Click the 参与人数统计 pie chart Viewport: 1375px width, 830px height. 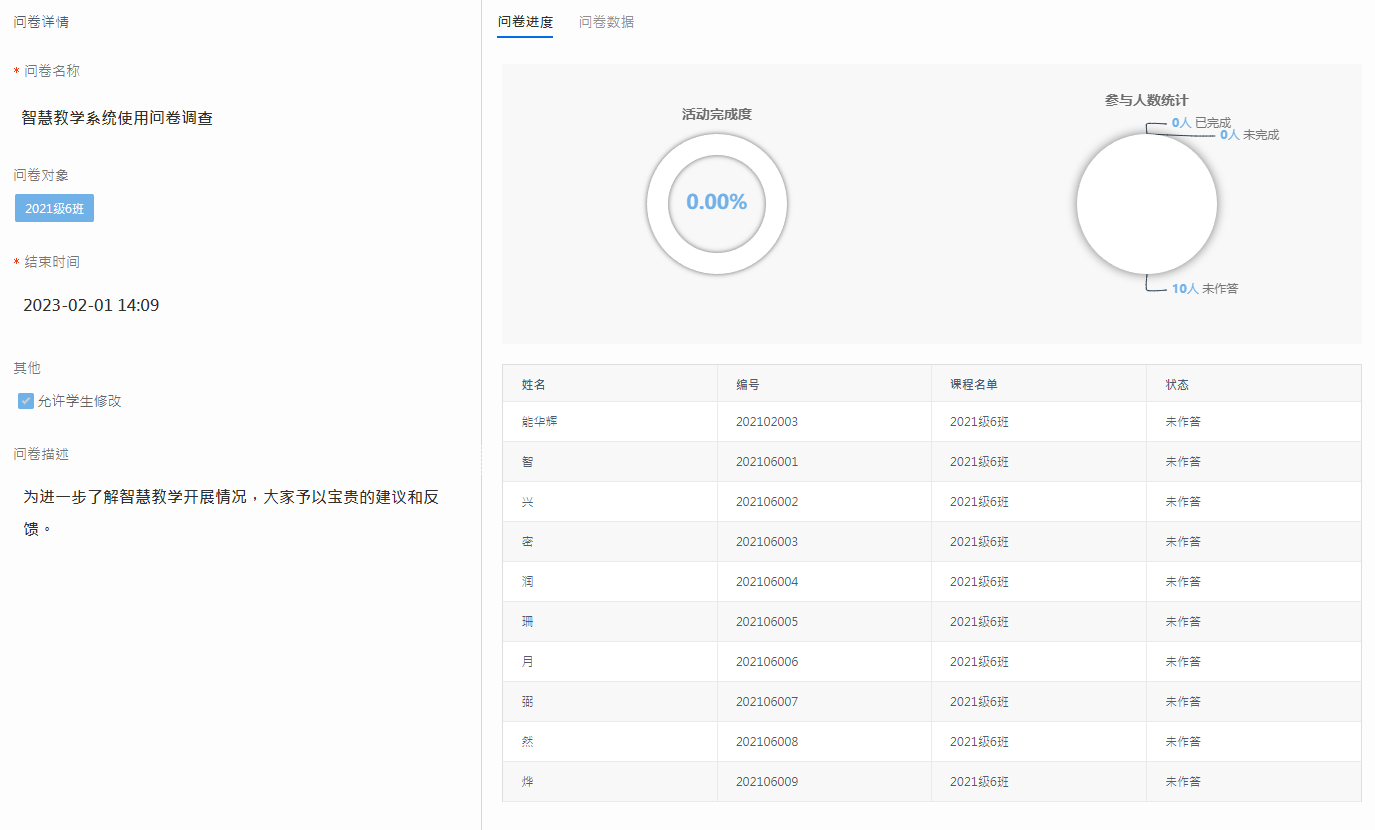[x=1146, y=203]
